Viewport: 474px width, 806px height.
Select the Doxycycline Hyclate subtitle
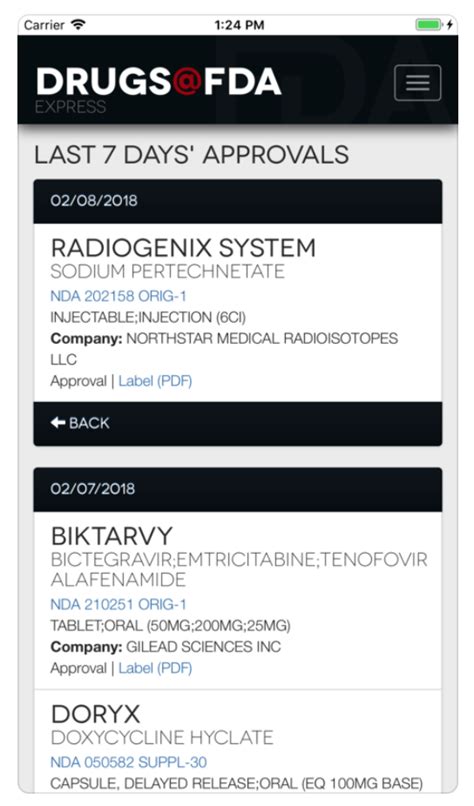pos(162,738)
